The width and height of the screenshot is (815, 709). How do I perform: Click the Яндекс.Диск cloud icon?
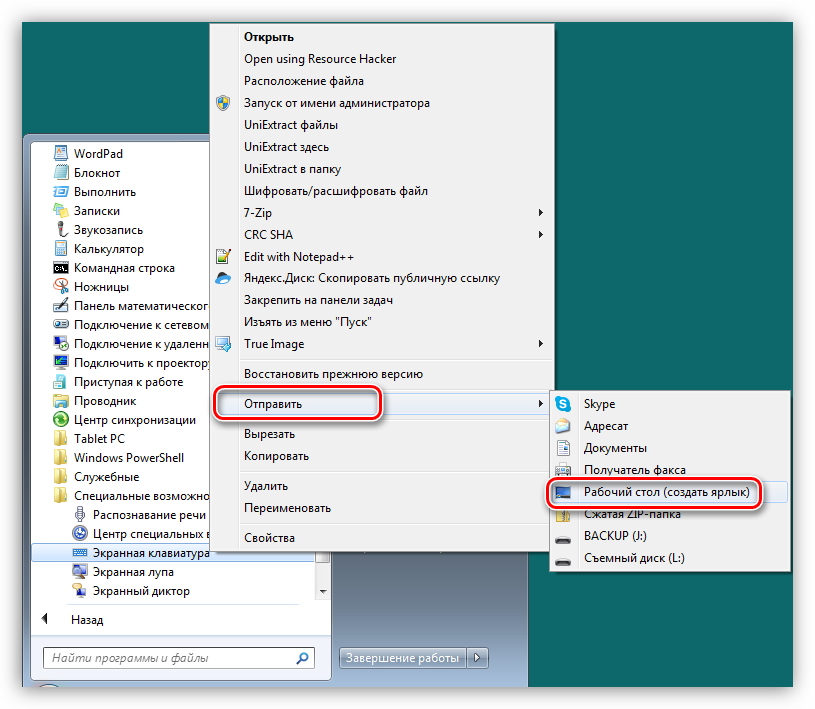(223, 278)
